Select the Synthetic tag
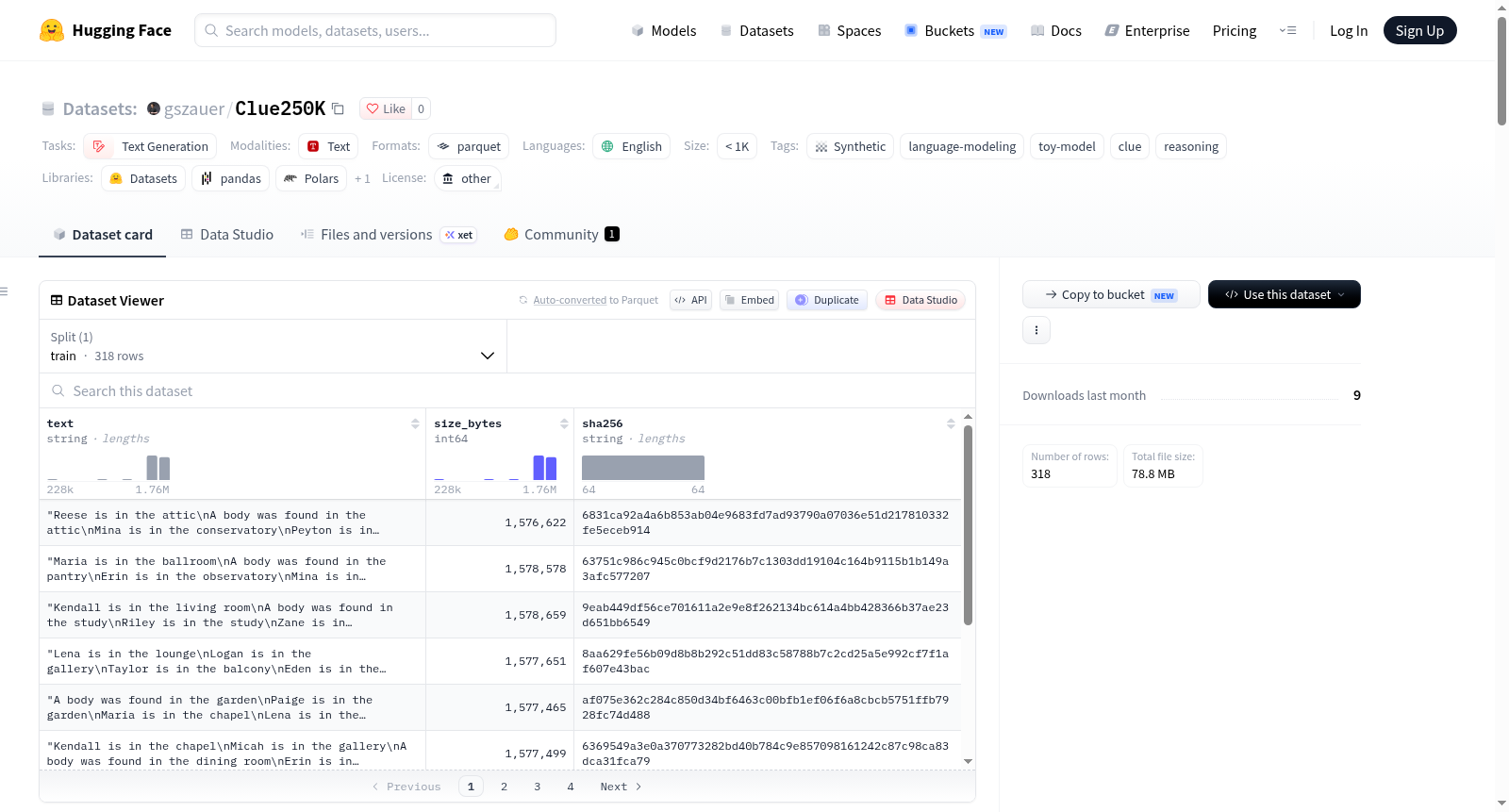The image size is (1509, 812). 850,146
